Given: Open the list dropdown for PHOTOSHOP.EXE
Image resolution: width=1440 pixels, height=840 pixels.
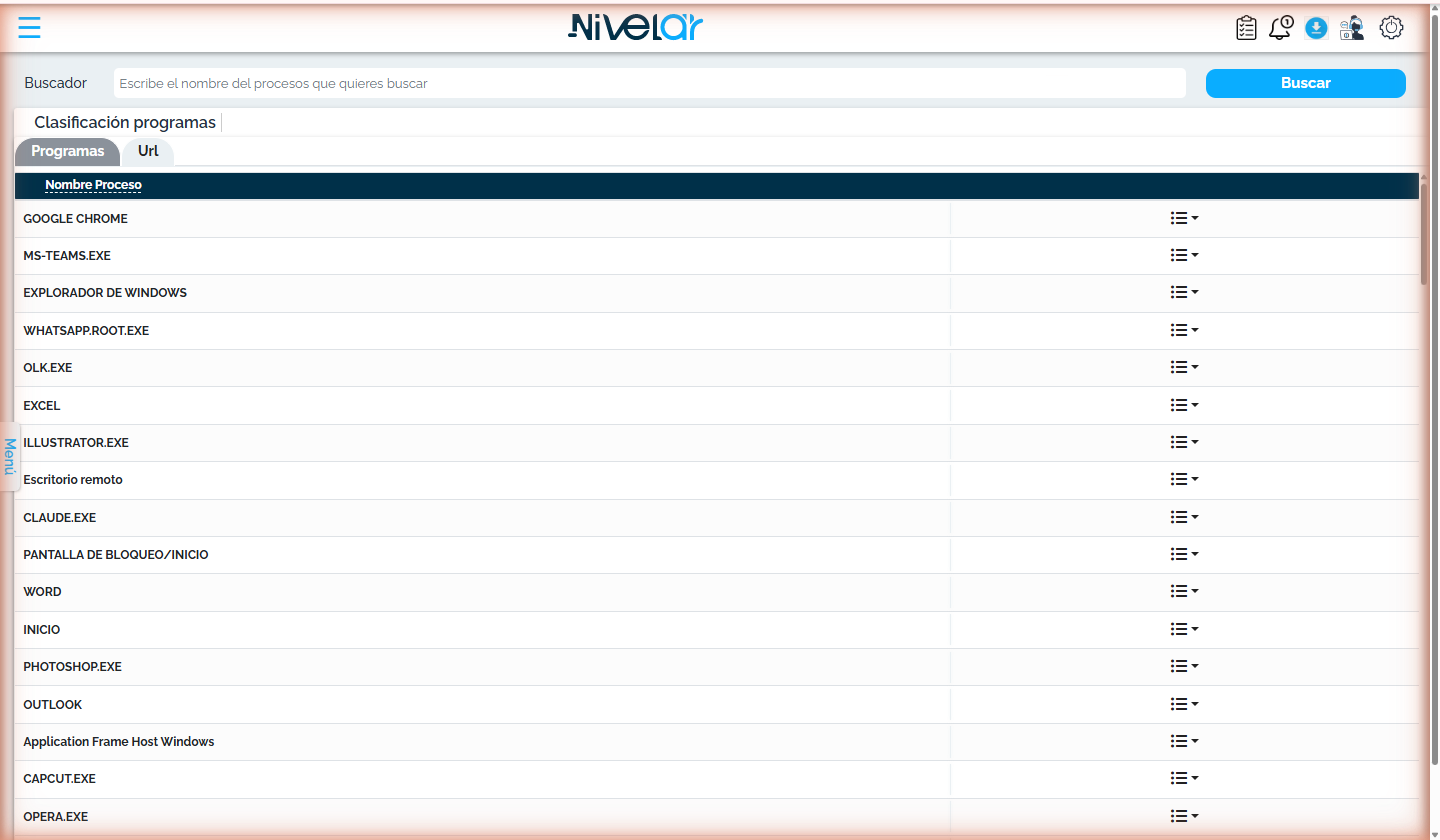Looking at the screenshot, I should click(1184, 666).
